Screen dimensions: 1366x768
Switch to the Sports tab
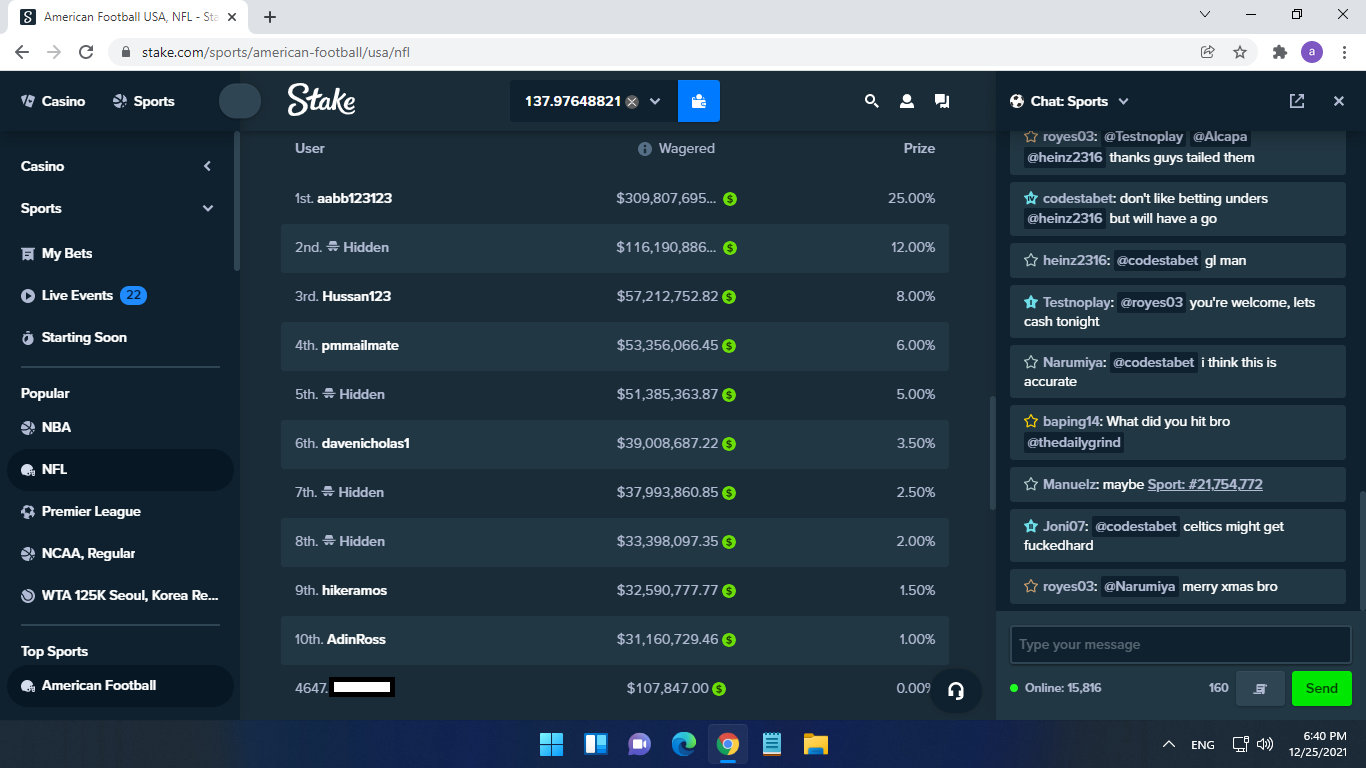point(144,101)
